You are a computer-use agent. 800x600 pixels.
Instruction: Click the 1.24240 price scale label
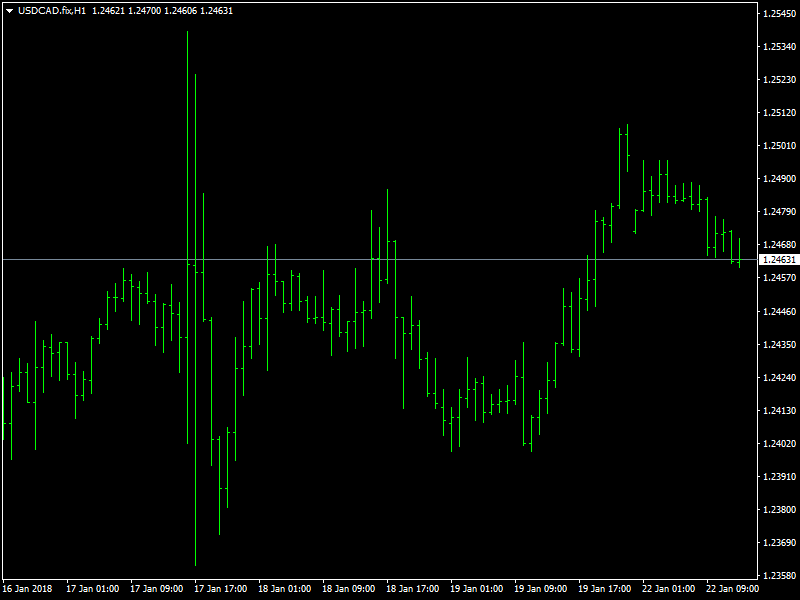point(779,378)
